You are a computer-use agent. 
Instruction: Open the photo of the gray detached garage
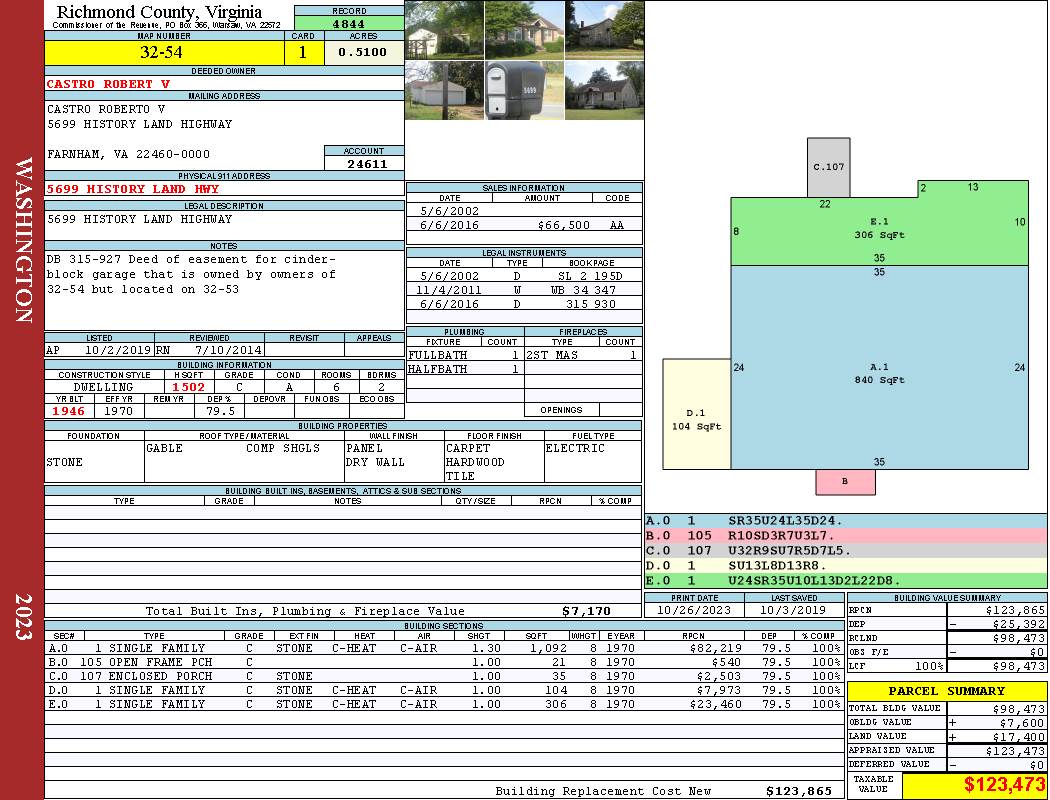tap(444, 90)
